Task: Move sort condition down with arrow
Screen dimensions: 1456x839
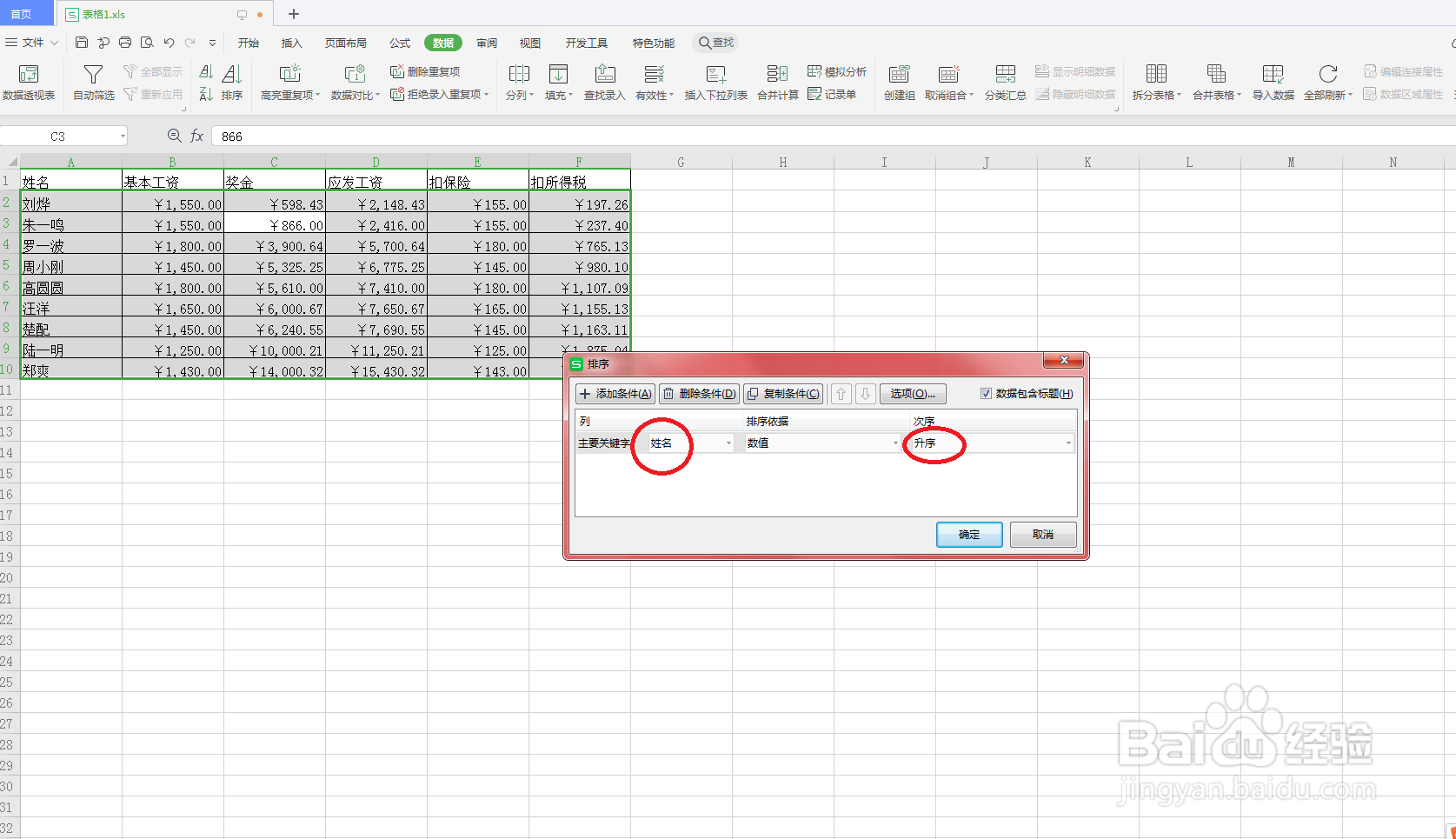Action: pyautogui.click(x=865, y=394)
